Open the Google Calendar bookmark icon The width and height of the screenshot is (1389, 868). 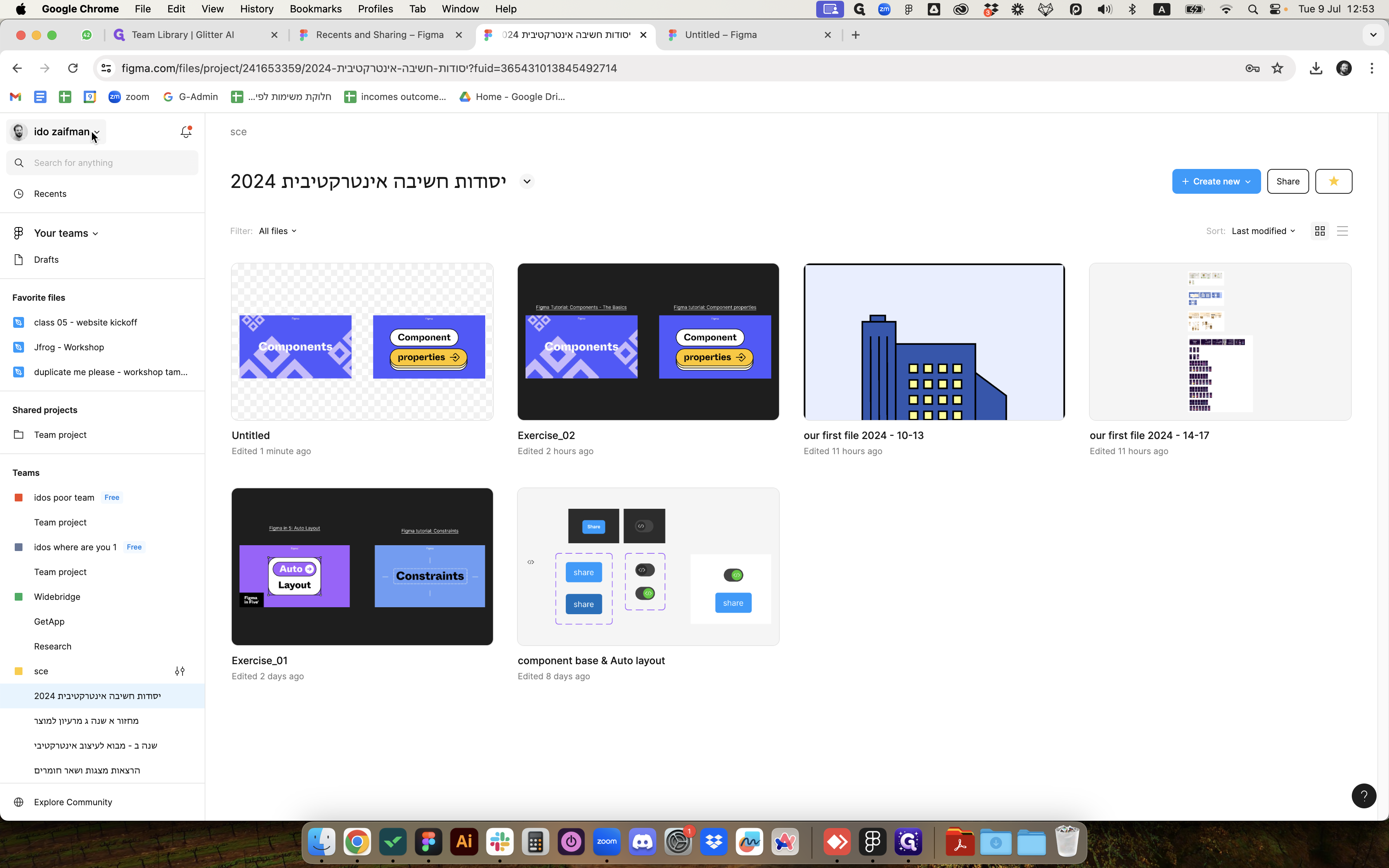[x=90, y=96]
